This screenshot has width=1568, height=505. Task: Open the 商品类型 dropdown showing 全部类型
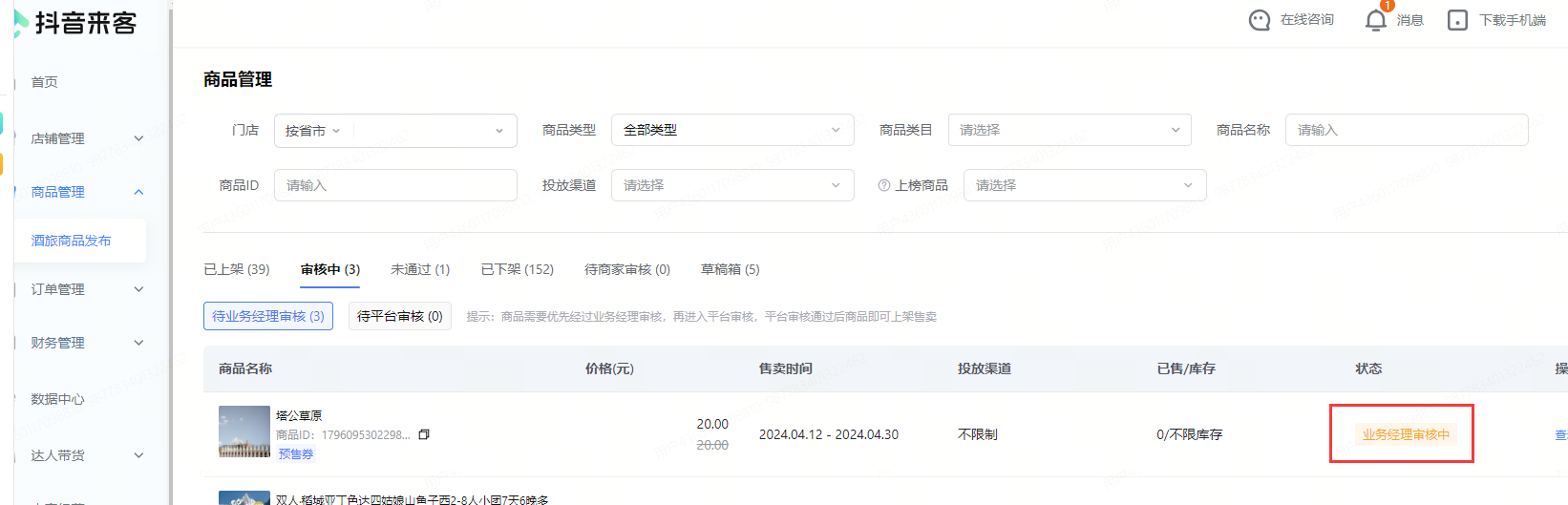pos(731,130)
